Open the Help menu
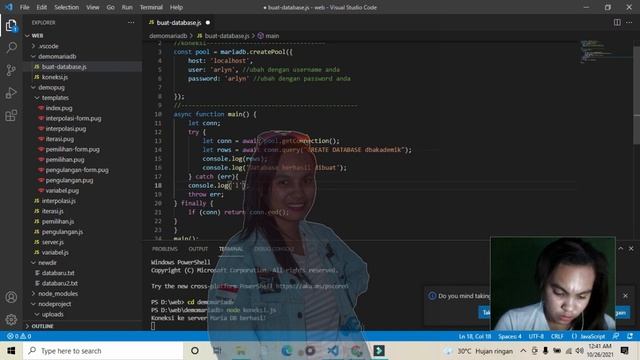Screen dimensions: 640x360 coord(176,7)
